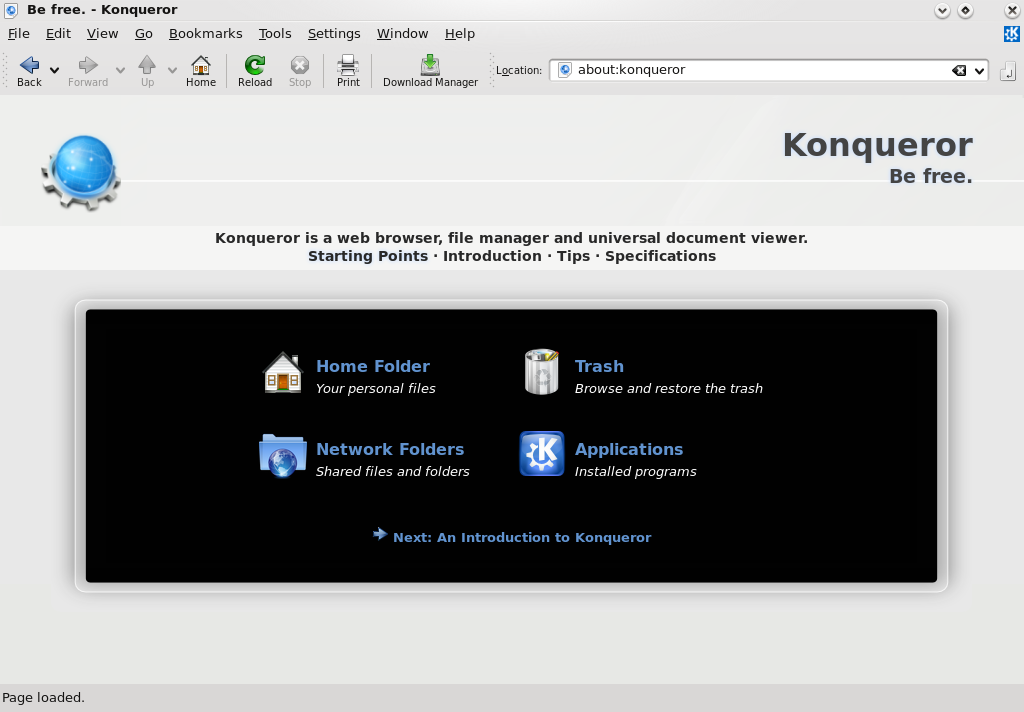The height and width of the screenshot is (712, 1024).
Task: Click the Network Folders globe folder icon
Action: [283, 456]
